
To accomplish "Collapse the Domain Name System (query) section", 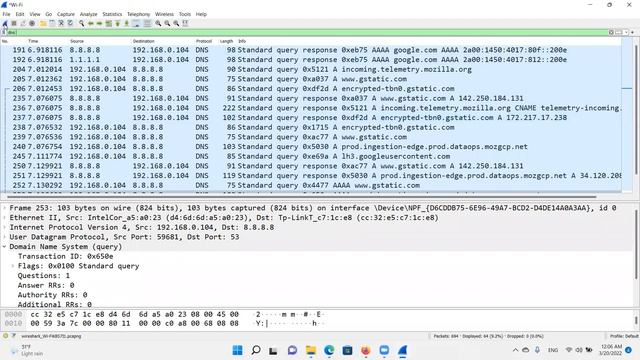I will pos(4,247).
